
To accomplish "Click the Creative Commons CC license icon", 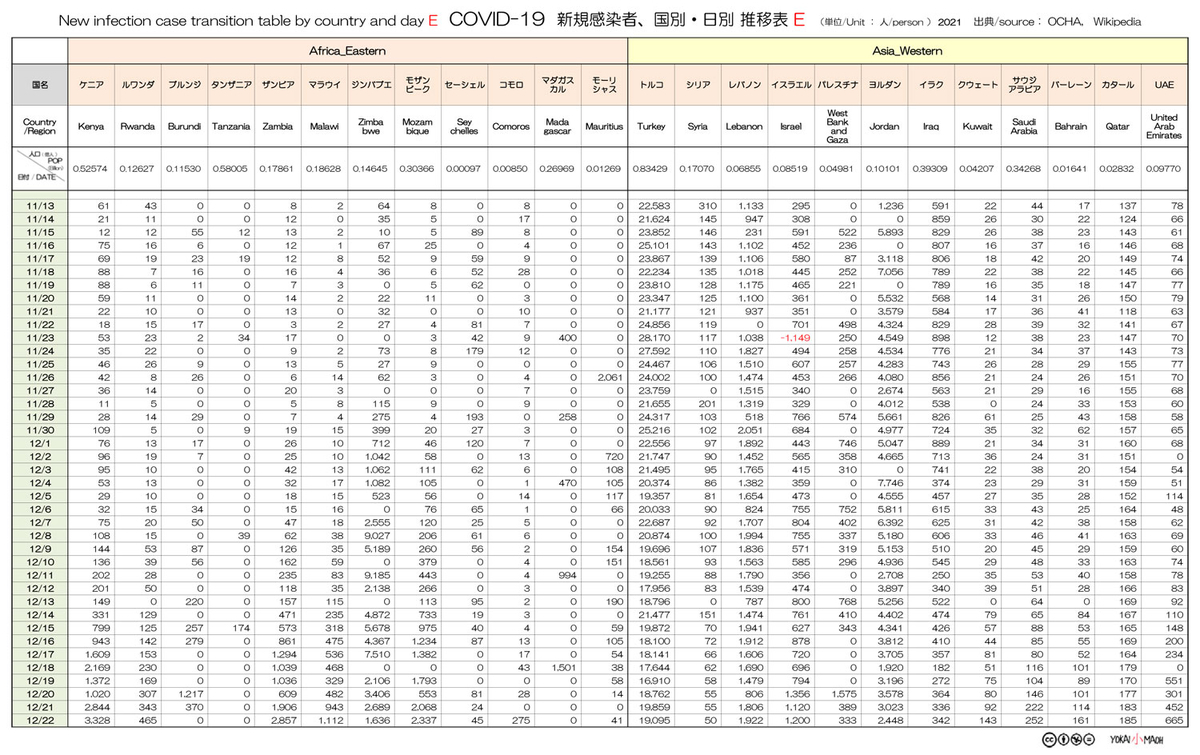I will pyautogui.click(x=1049, y=741).
